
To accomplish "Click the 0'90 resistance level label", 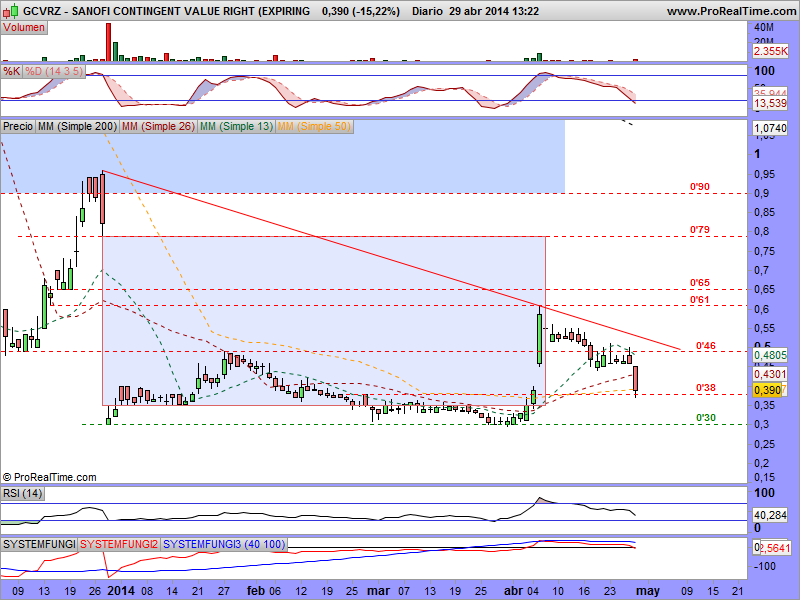I will click(699, 187).
